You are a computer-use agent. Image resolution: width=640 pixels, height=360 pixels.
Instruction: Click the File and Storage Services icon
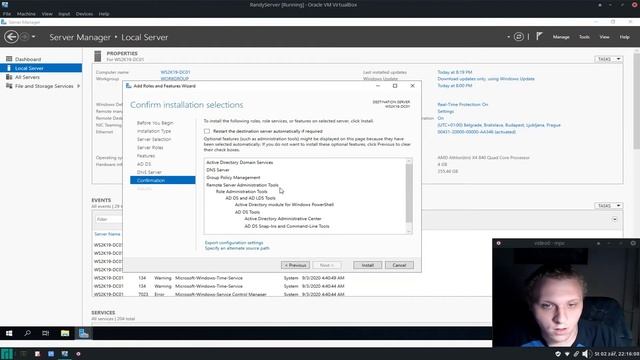point(9,86)
